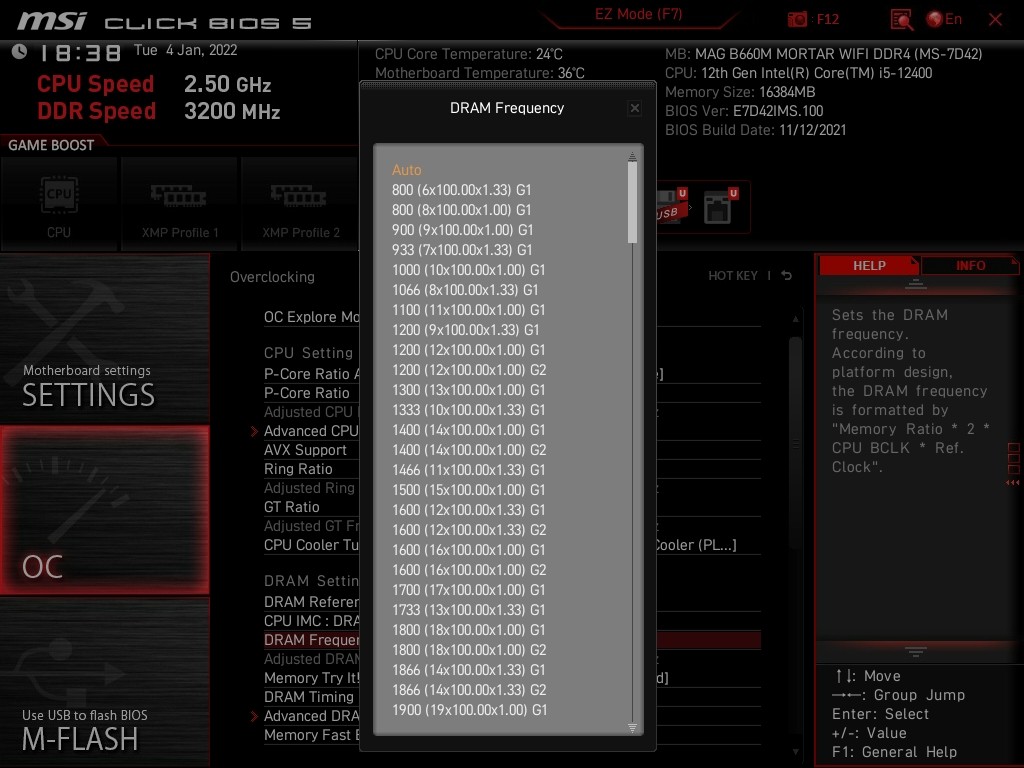This screenshot has height=768, width=1024.
Task: Open the BIOS search magnifier icon
Action: [902, 20]
